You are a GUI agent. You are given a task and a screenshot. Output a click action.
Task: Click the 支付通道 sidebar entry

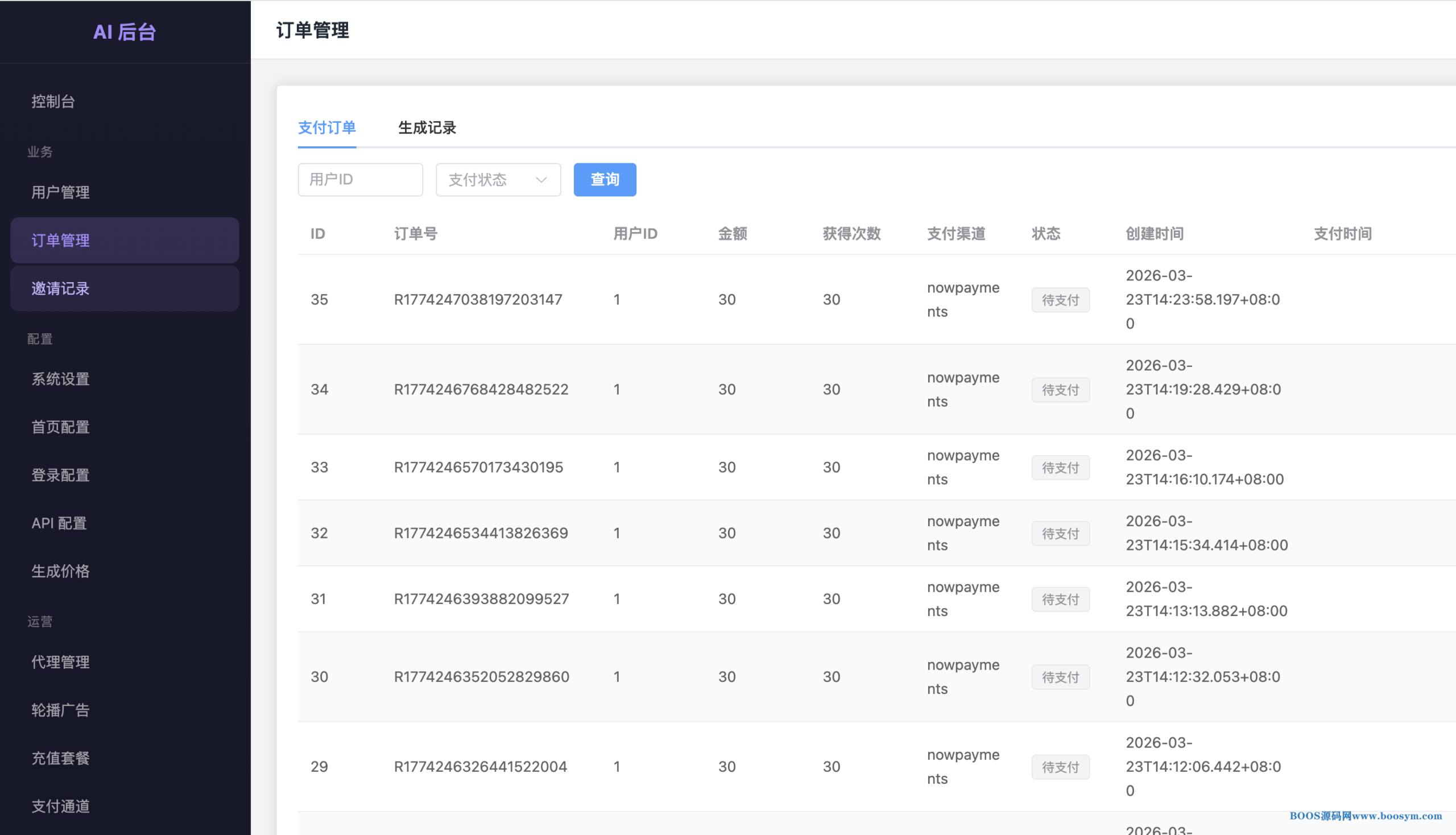[x=60, y=807]
